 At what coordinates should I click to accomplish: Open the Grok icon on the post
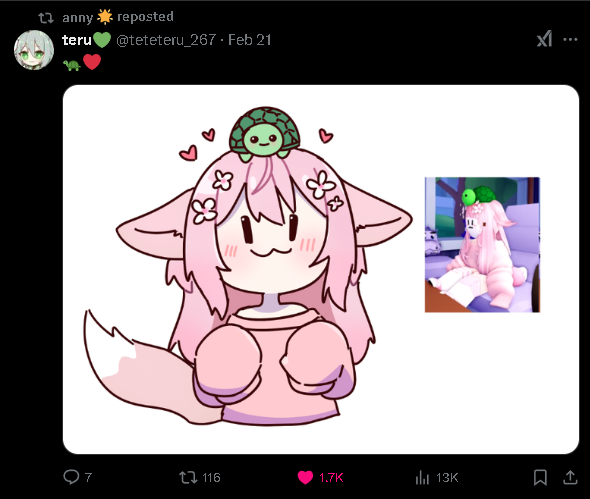[544, 39]
